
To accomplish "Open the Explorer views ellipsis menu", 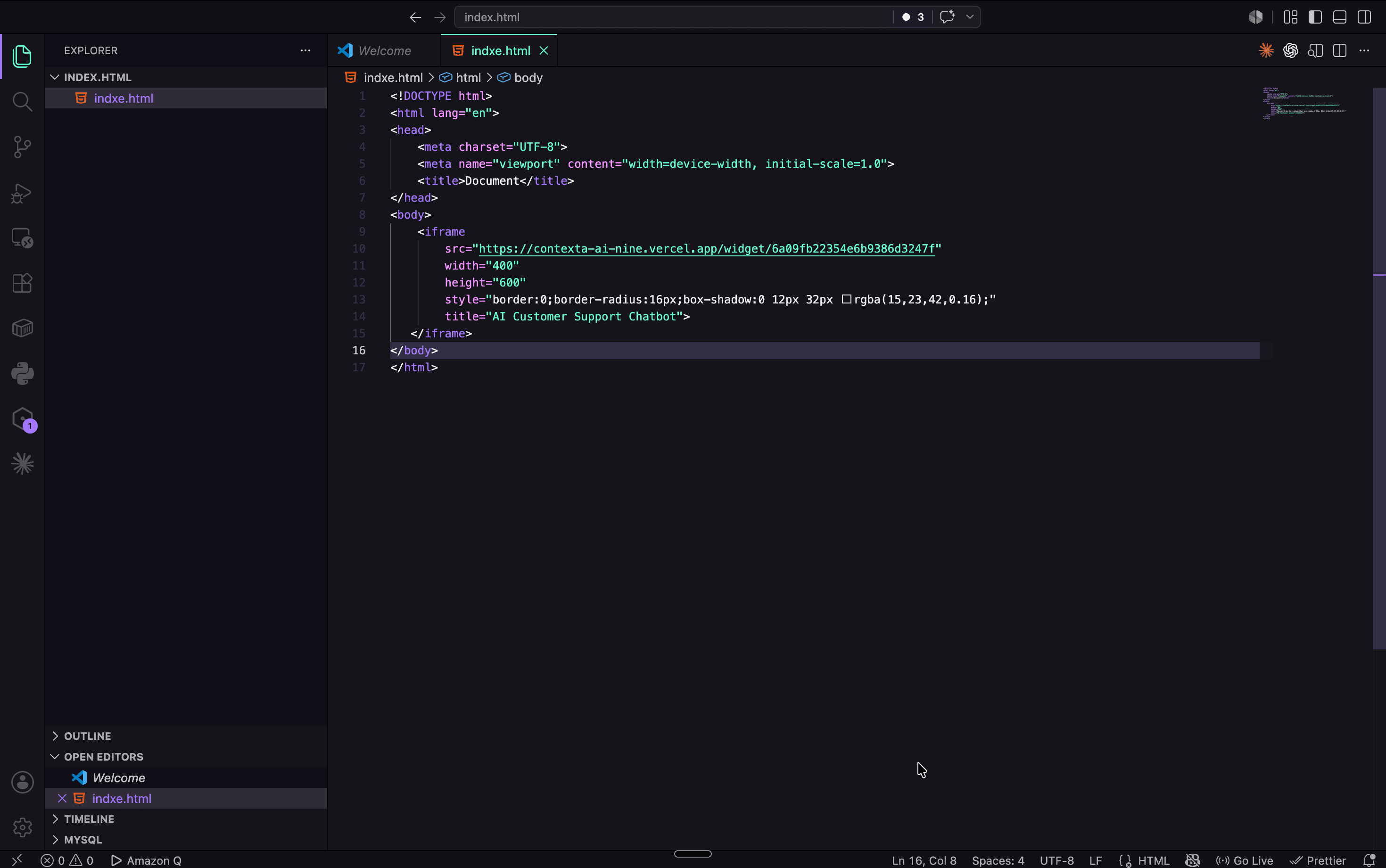I will (x=305, y=50).
